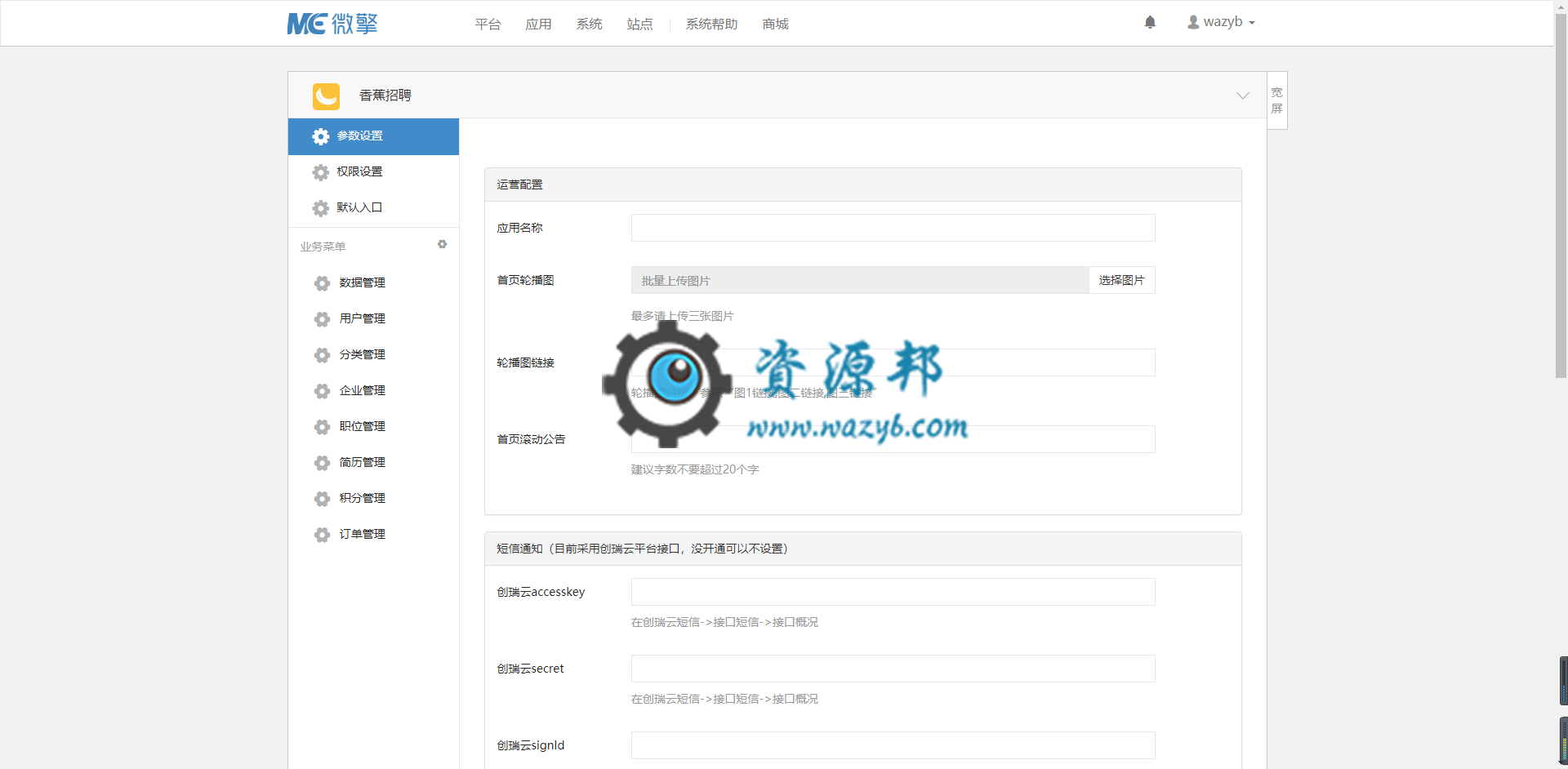
Task: Click the gear icon beside 用户管理
Action: pyautogui.click(x=323, y=319)
